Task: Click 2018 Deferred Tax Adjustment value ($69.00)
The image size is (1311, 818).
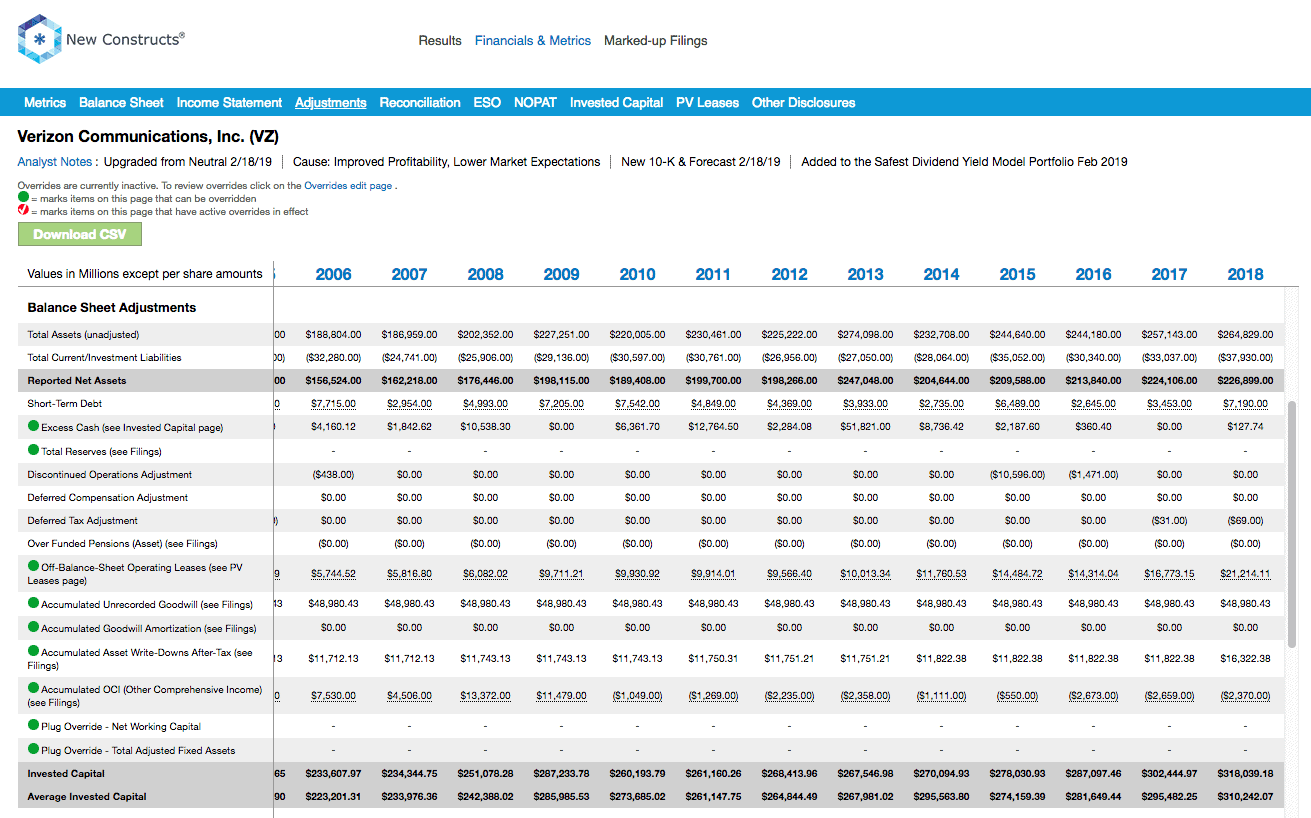Action: pyautogui.click(x=1245, y=520)
